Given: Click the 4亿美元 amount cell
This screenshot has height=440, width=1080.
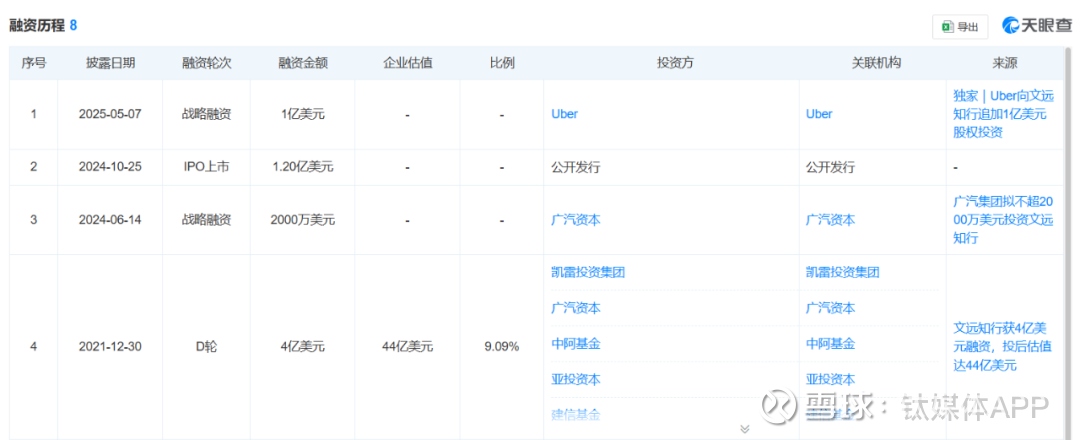Looking at the screenshot, I should pyautogui.click(x=303, y=346).
